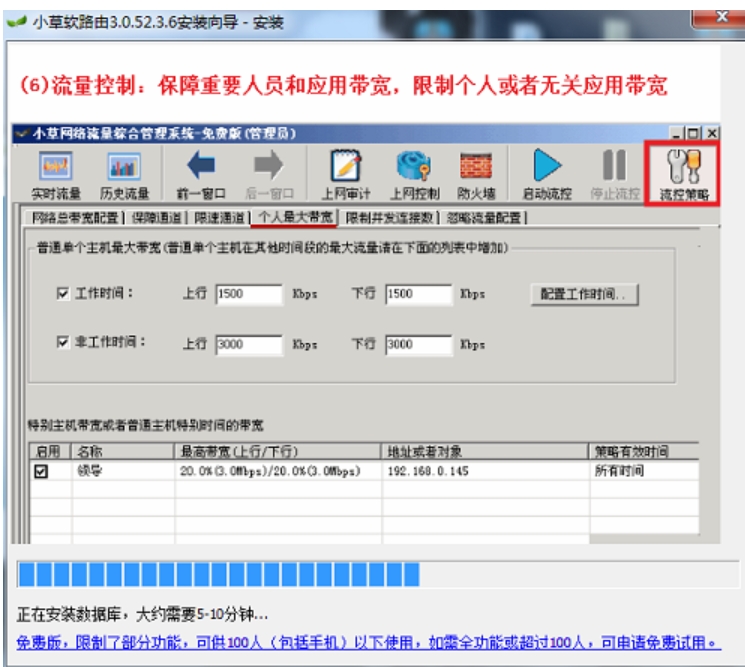Click the 名称 column header
The image size is (745, 667).
123,451
